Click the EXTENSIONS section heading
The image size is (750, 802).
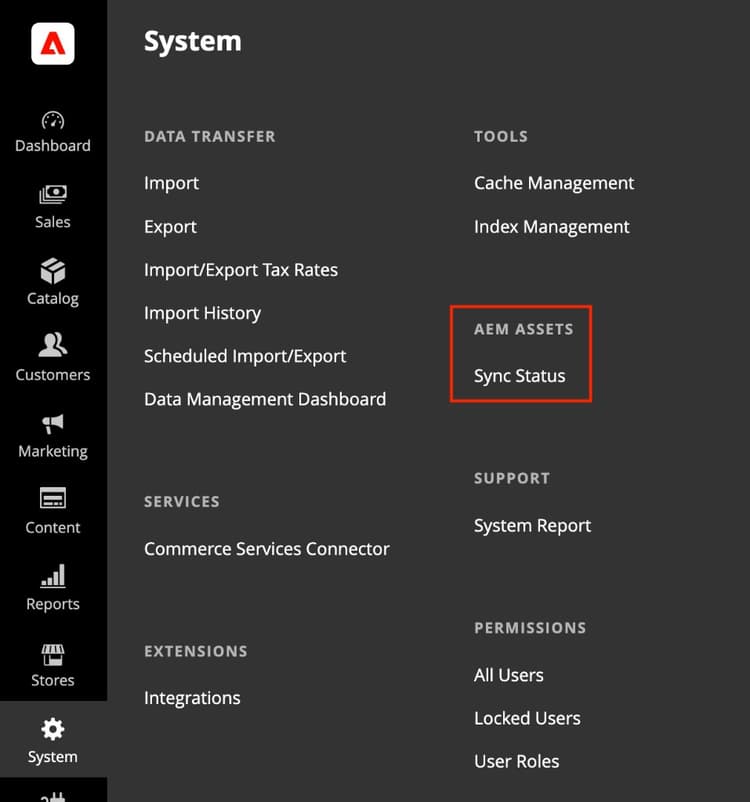click(196, 651)
